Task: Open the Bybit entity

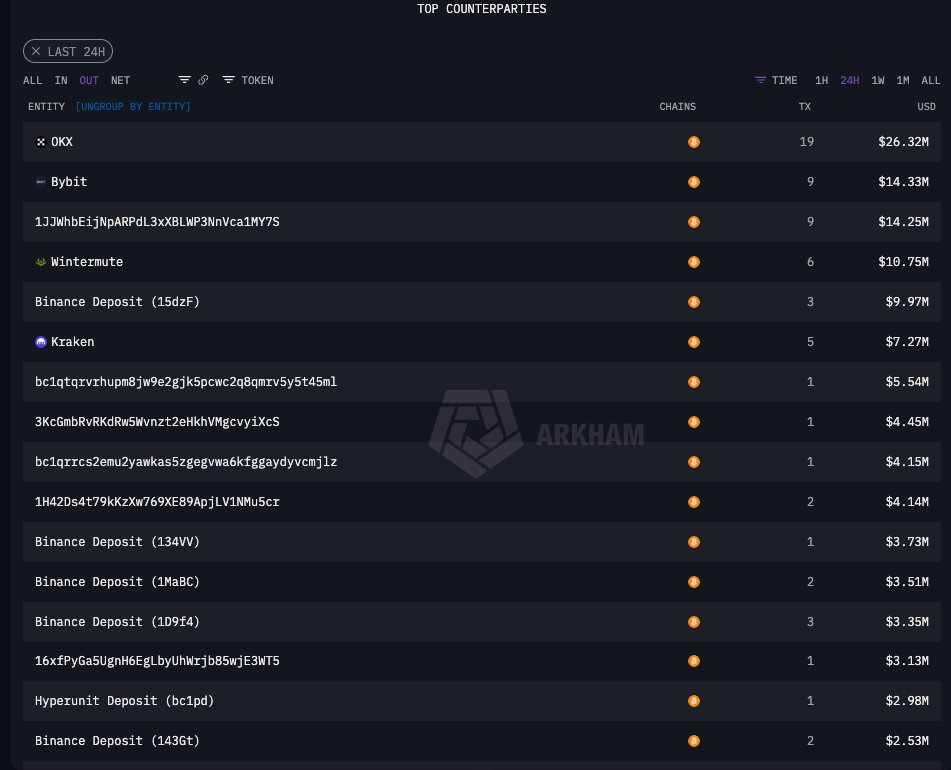Action: click(x=69, y=182)
